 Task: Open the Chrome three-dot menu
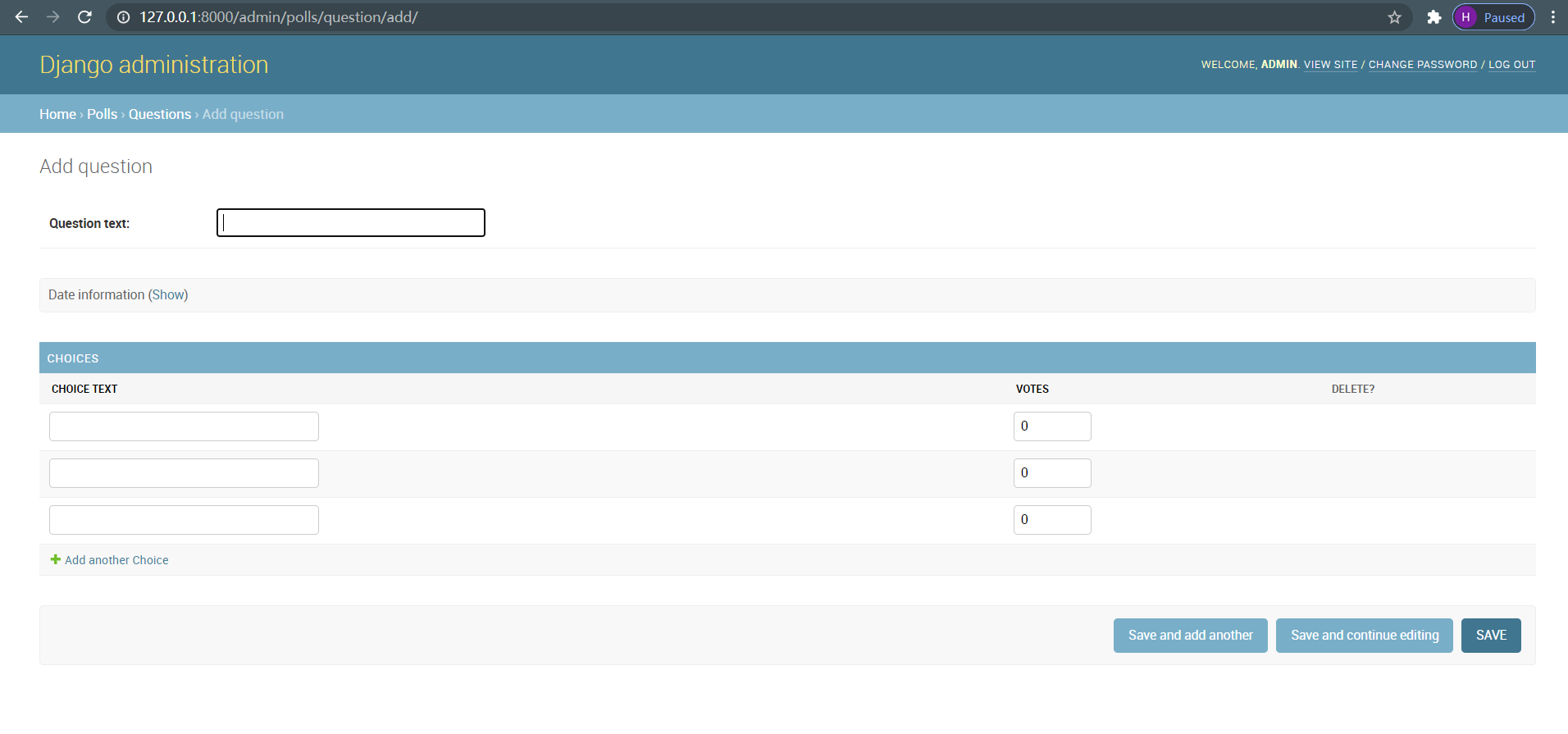(1552, 17)
